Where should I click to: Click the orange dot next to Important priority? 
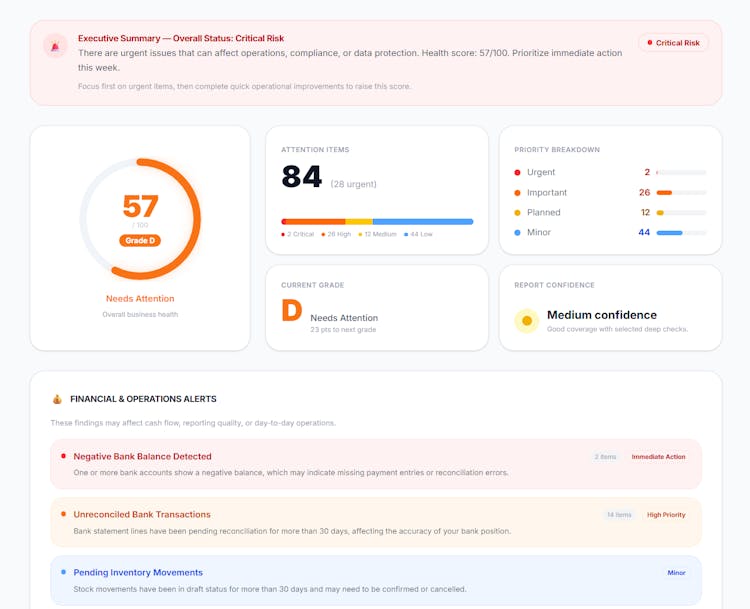[x=517, y=192]
